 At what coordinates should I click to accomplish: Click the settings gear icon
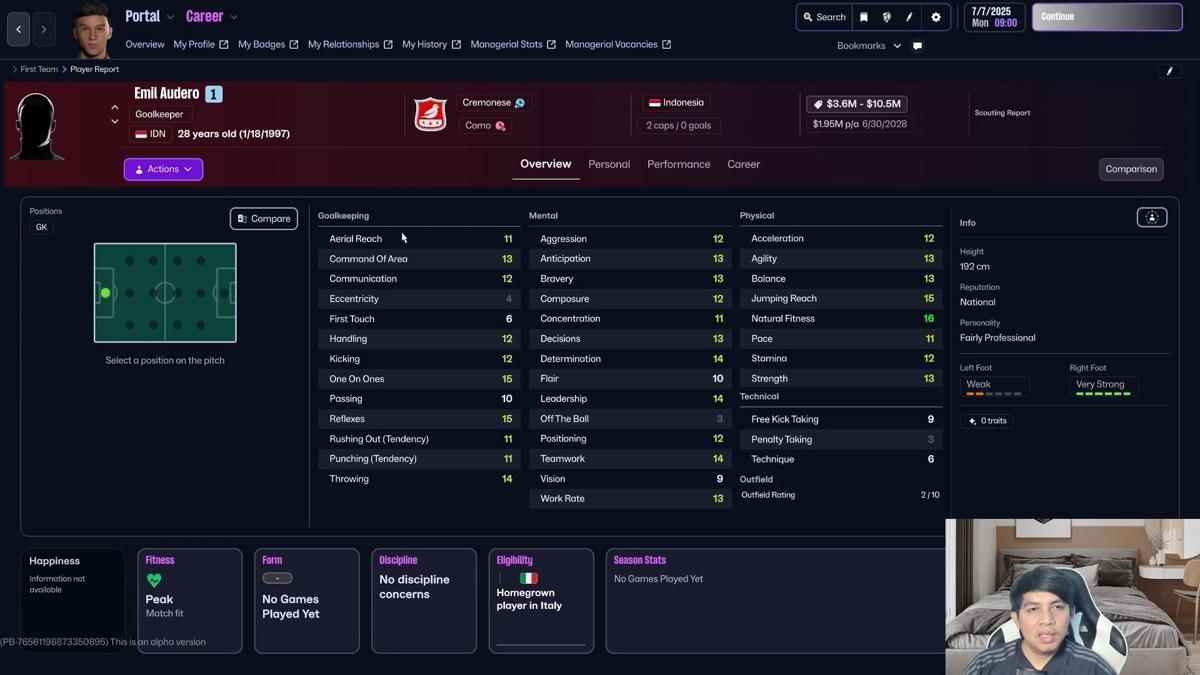coord(936,17)
